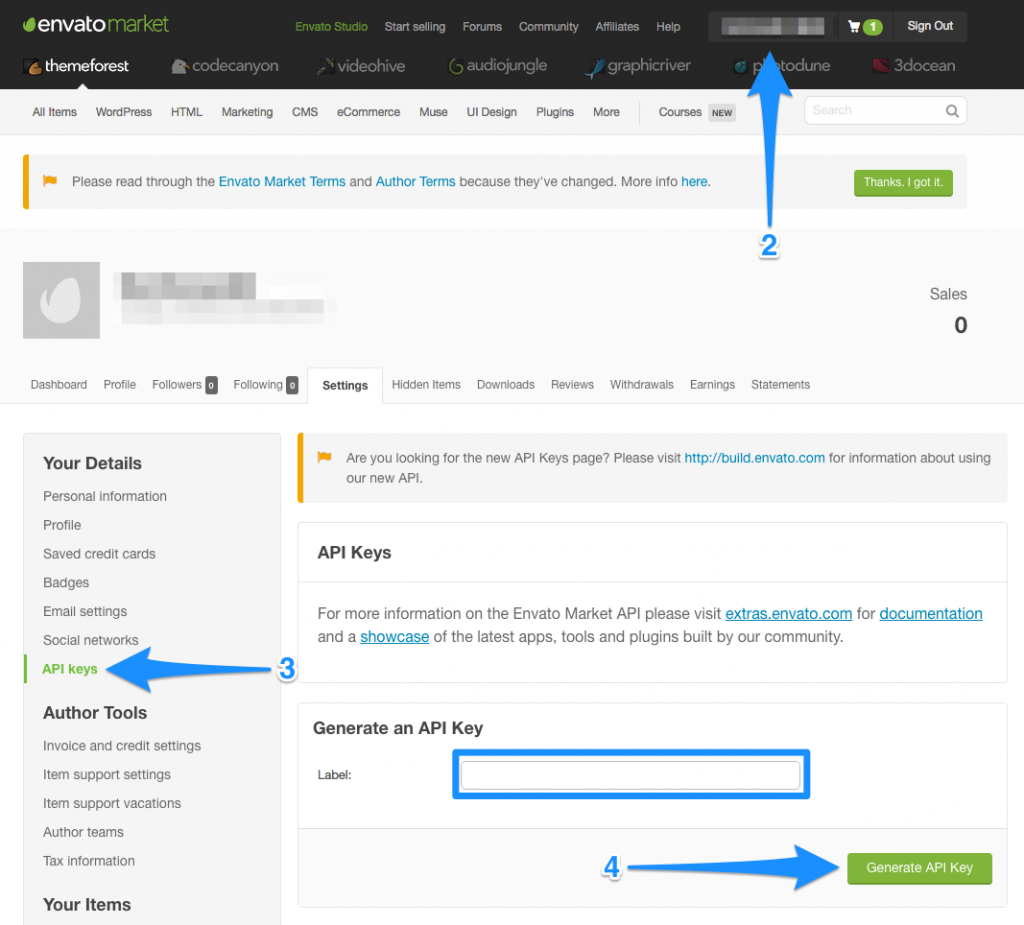Open the Reviews tab
The image size is (1024, 925).
point(572,385)
